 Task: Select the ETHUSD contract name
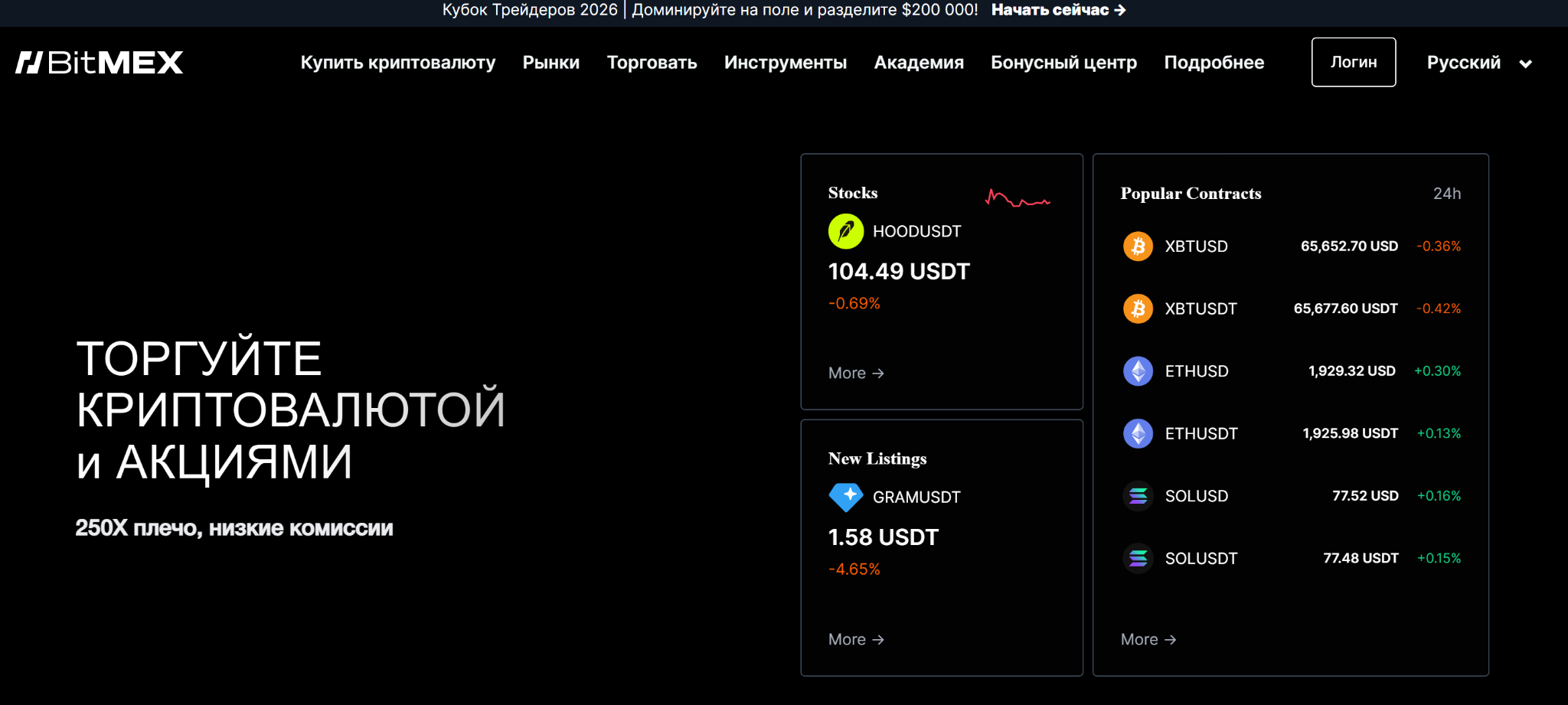(x=1197, y=371)
